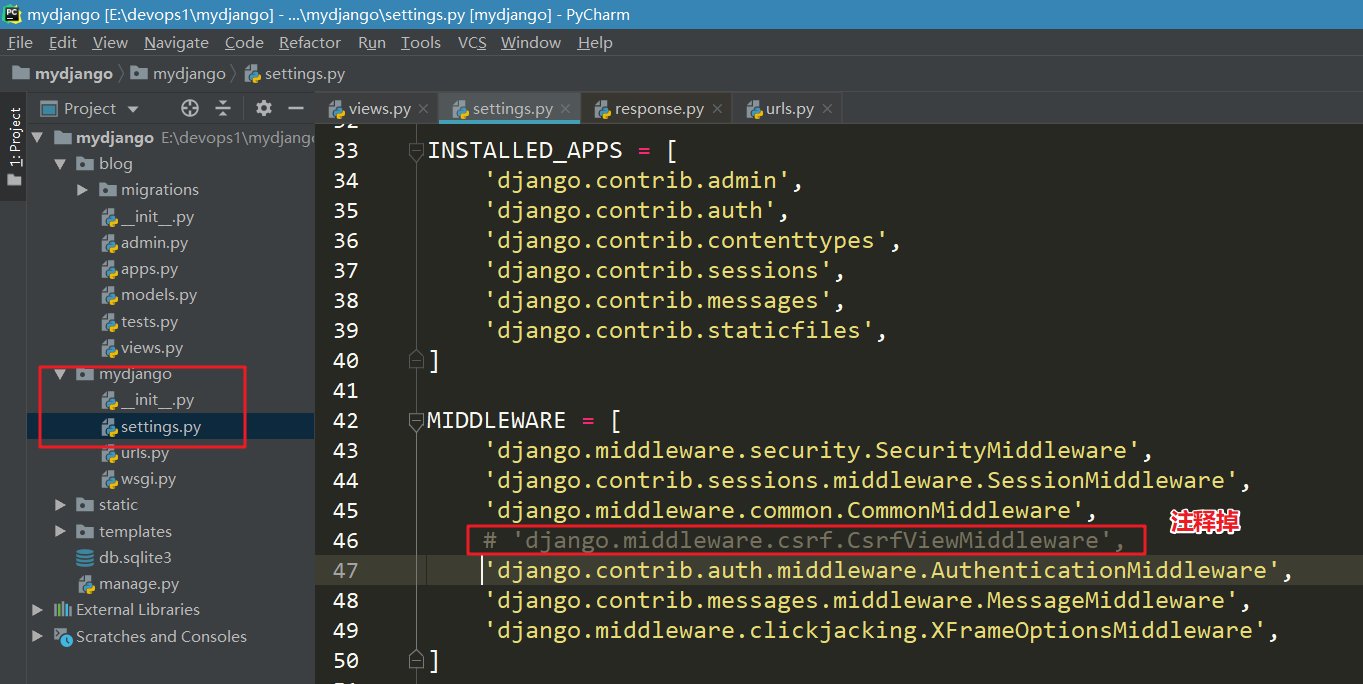Screen dimensions: 1363x684
Task: Close the response.py tab
Action: [717, 109]
